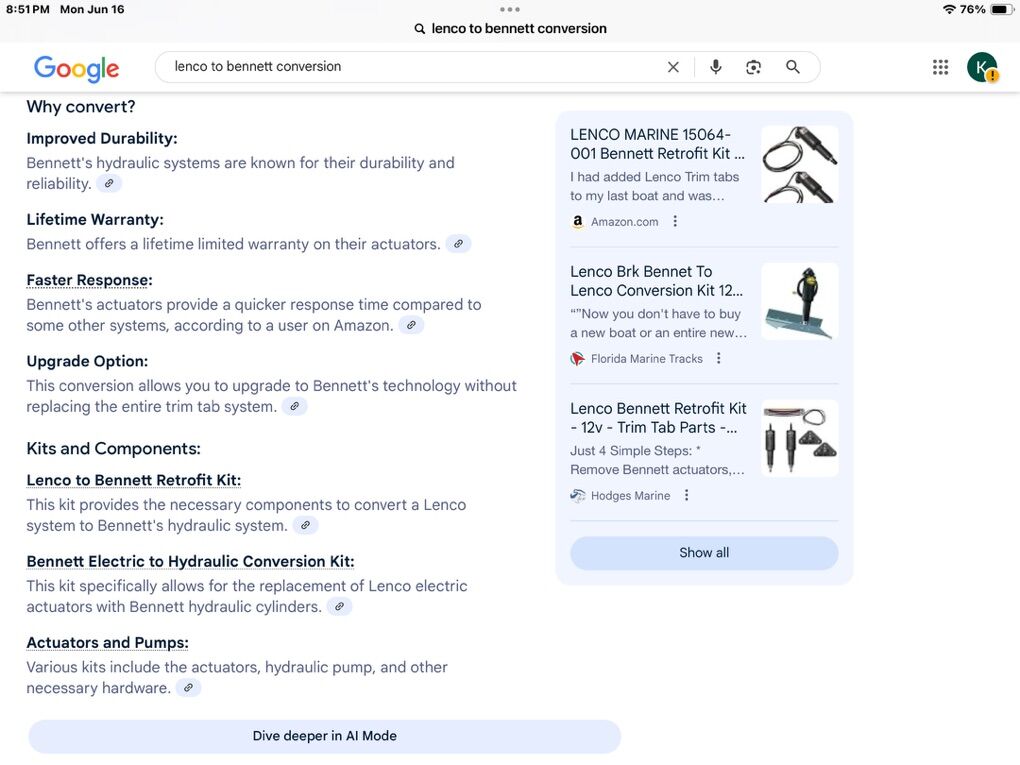
Task: Click into the Google search input field
Action: click(400, 67)
